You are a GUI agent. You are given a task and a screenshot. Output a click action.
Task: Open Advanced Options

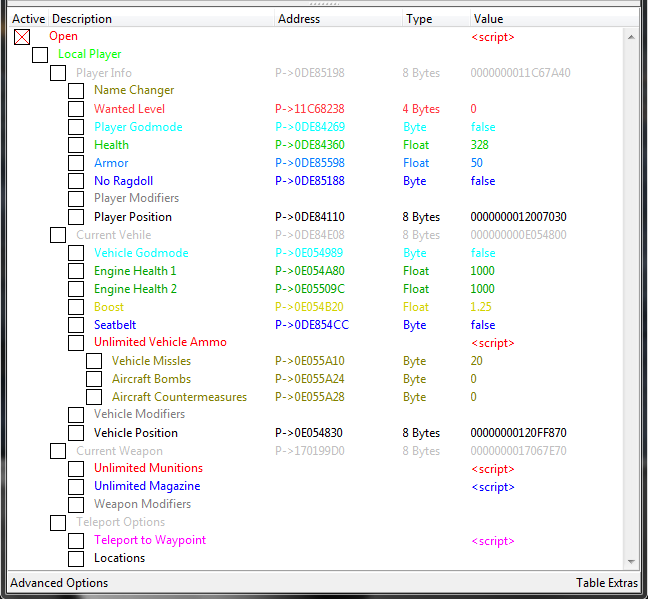(x=59, y=583)
